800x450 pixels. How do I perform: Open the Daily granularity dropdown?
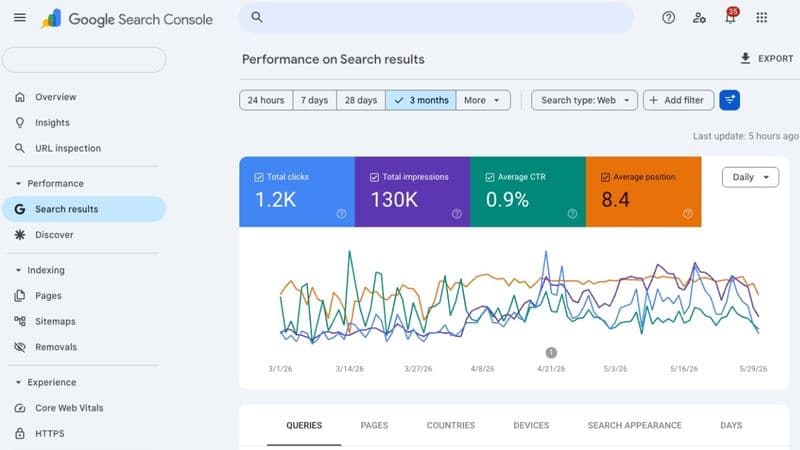[751, 177]
